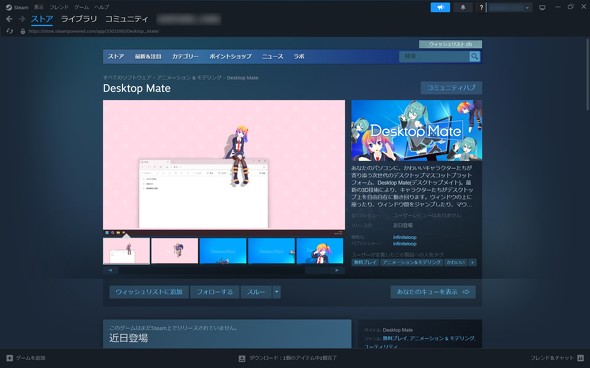Open developer infiniteloop link

tap(404, 237)
